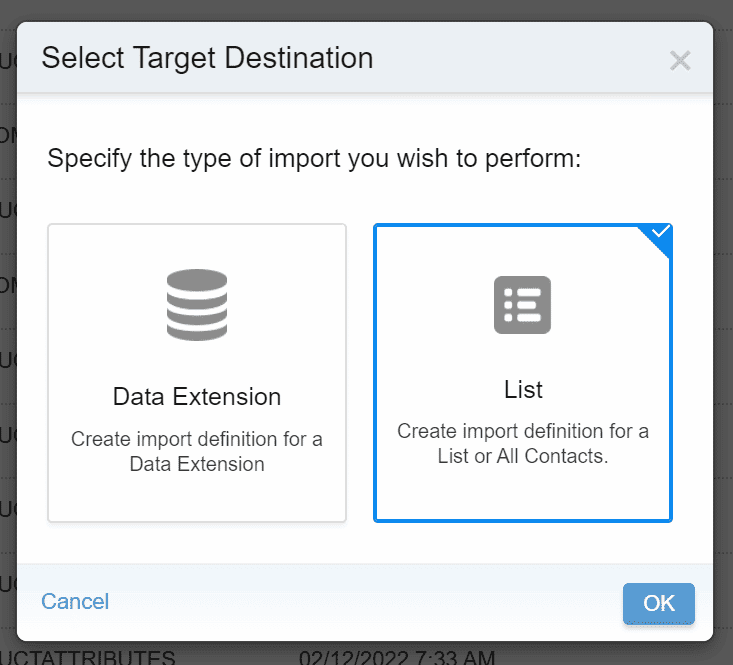Click the dialog header bar right of the title
The image size is (733, 665).
click(520, 58)
